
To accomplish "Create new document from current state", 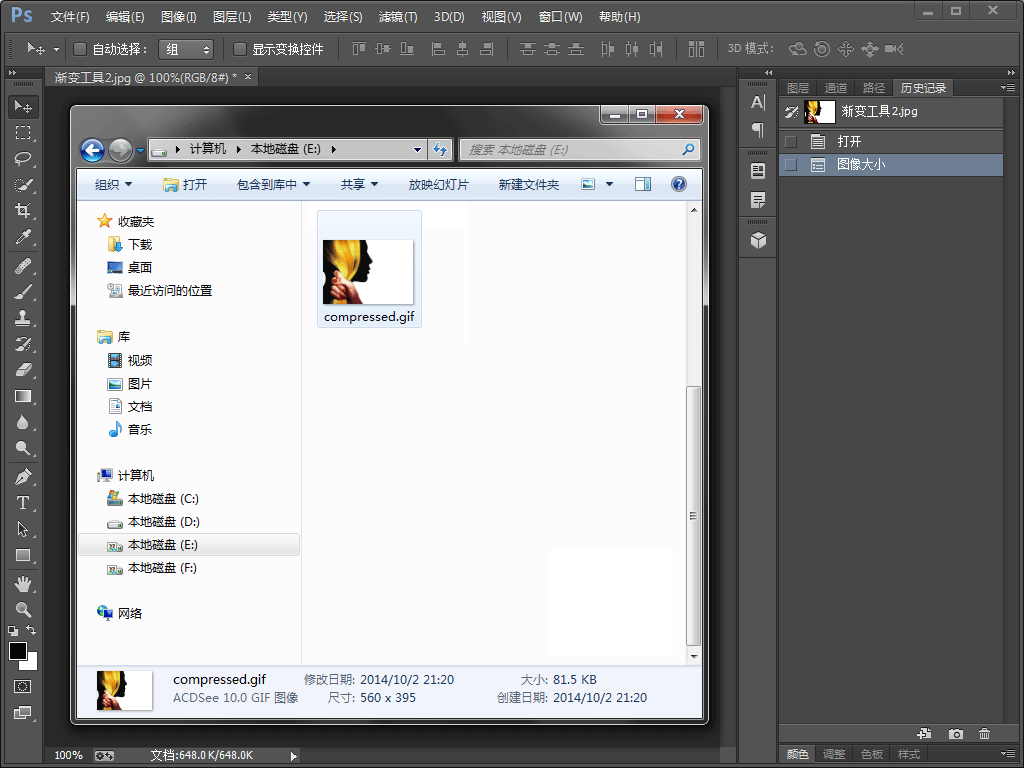I will coord(923,733).
